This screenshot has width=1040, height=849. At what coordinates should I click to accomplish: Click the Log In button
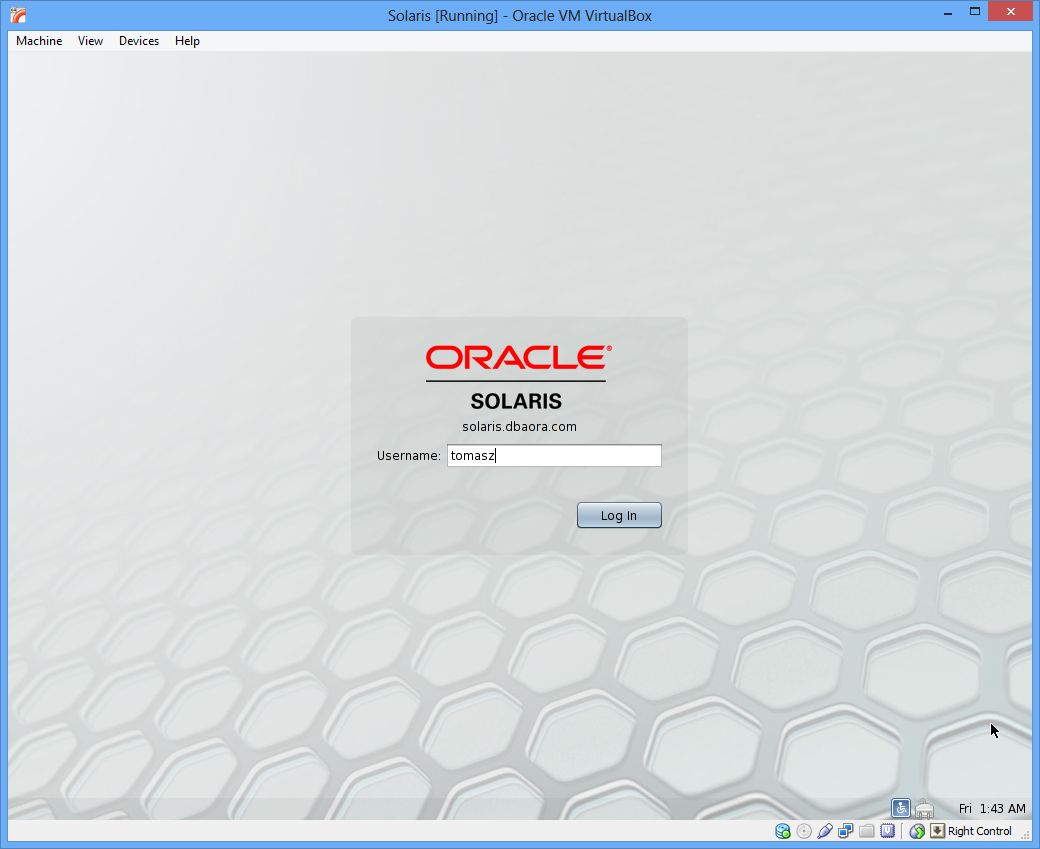[x=619, y=515]
